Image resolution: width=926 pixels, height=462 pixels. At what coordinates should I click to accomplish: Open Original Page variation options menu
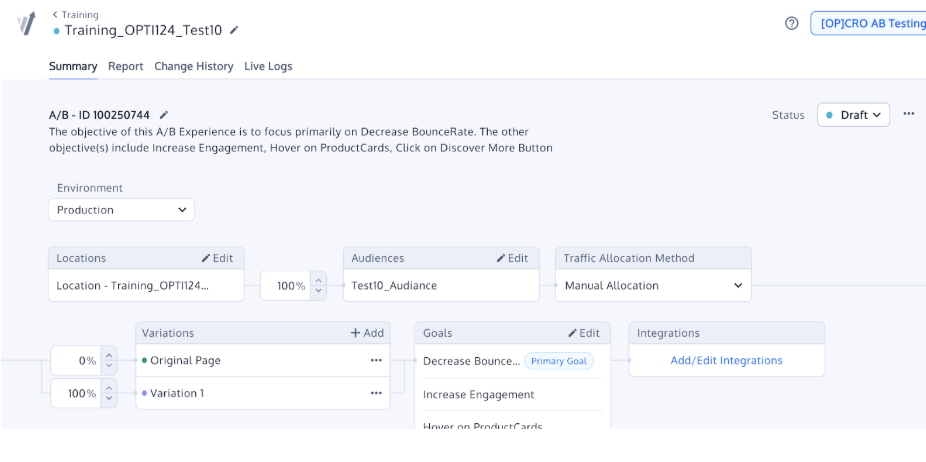point(376,360)
